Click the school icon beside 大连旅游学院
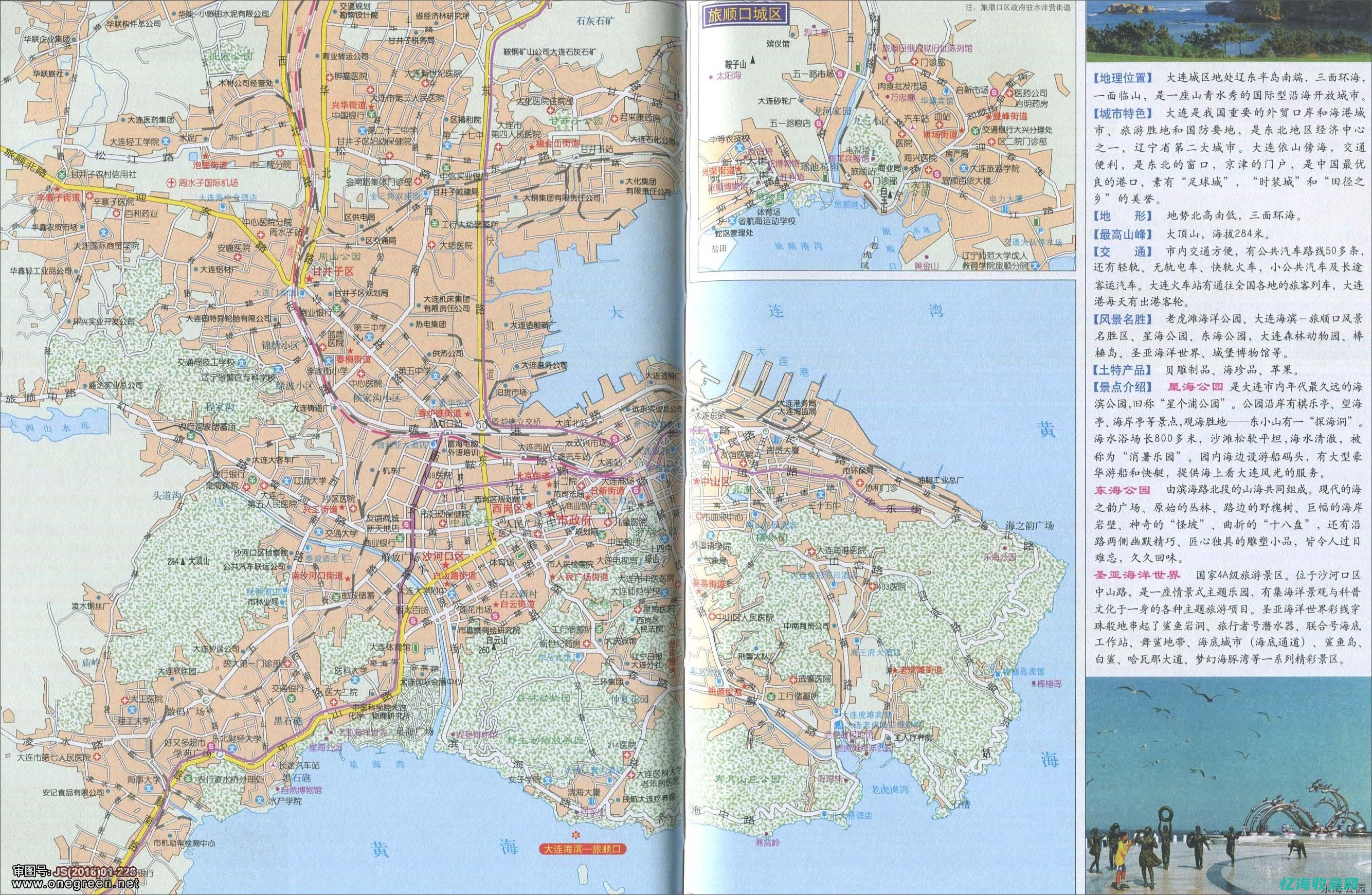 963,168
